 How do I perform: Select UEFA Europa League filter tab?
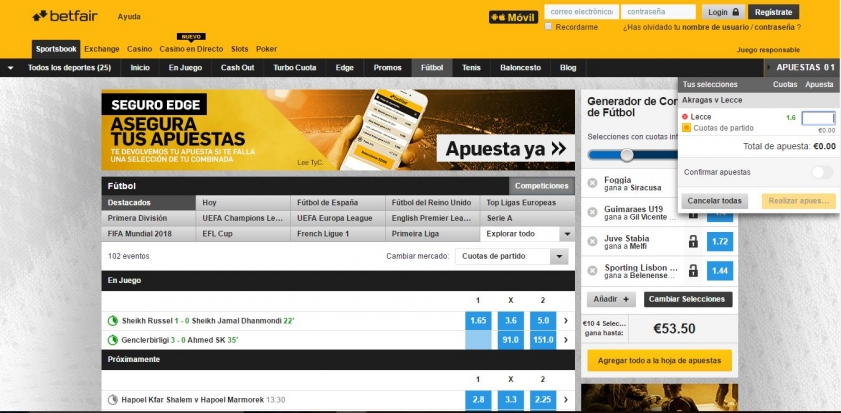338,218
